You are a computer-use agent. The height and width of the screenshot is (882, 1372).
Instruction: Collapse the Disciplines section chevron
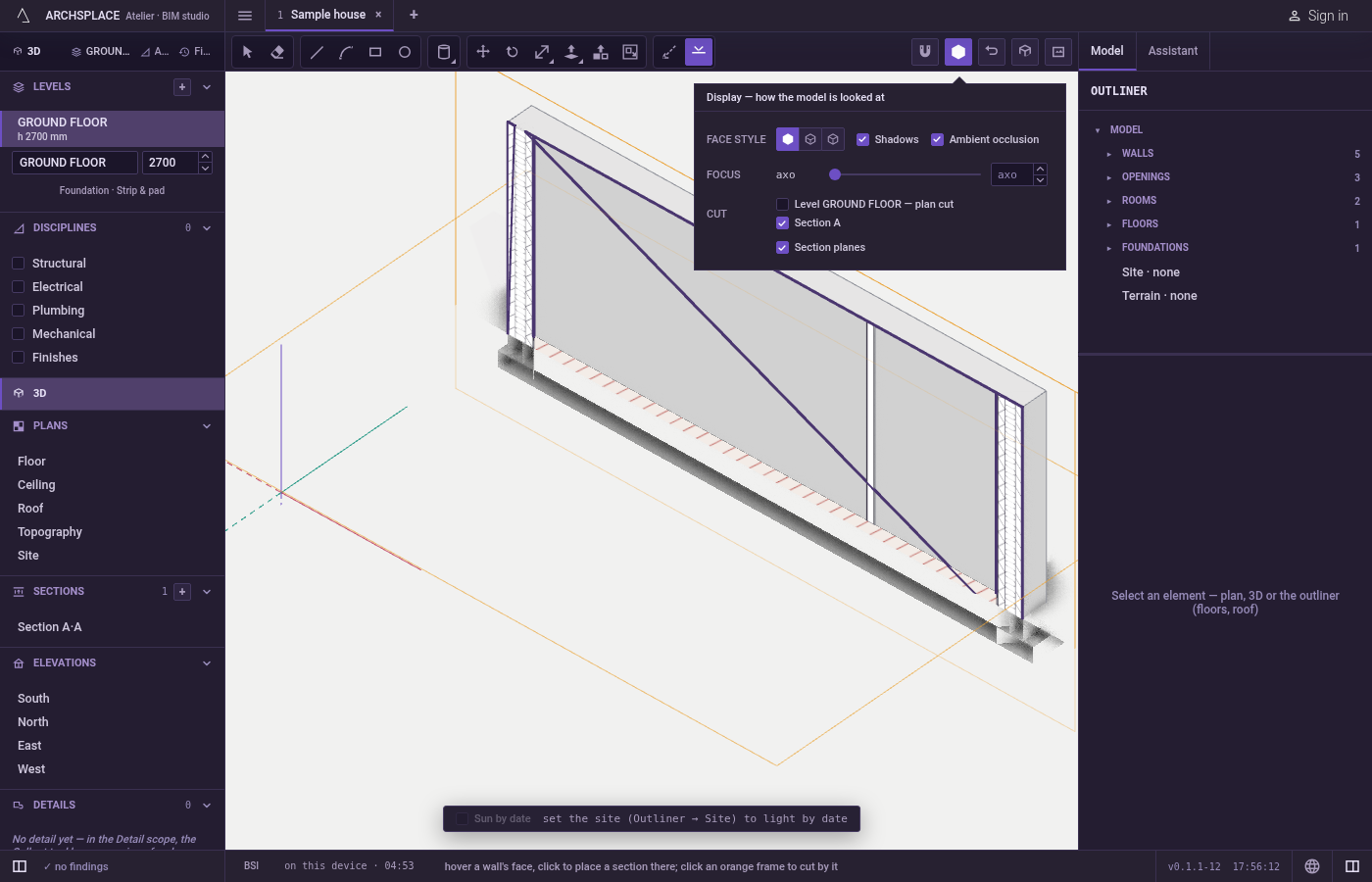click(x=207, y=228)
